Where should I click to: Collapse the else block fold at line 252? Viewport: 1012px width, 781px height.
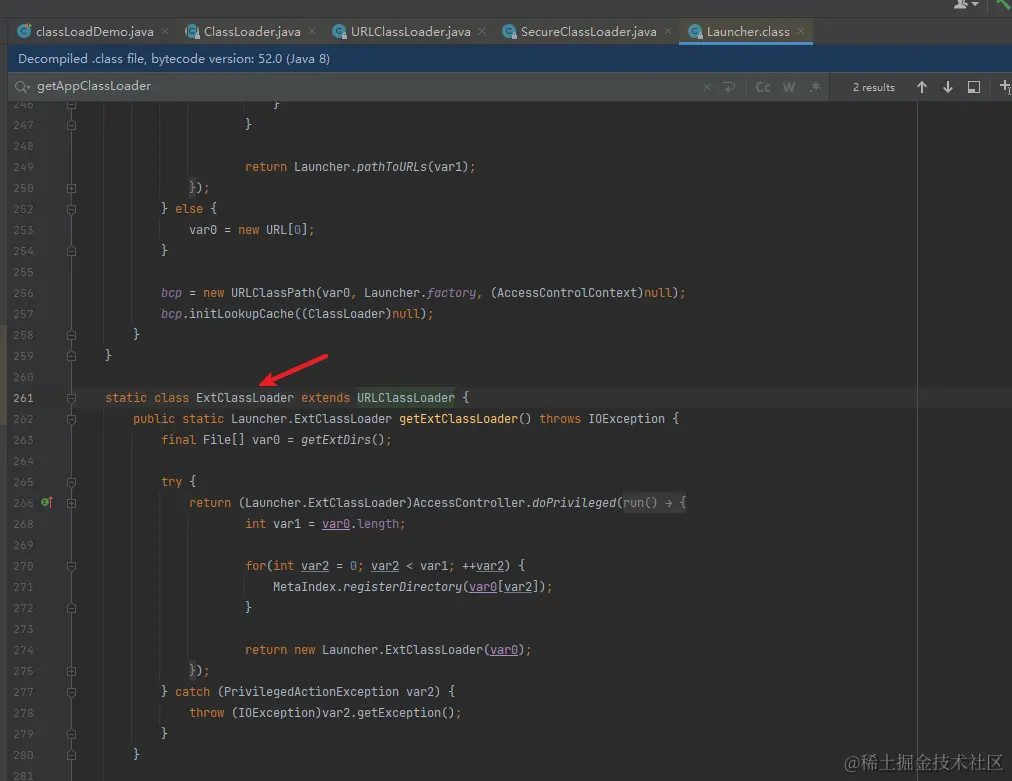(x=72, y=209)
